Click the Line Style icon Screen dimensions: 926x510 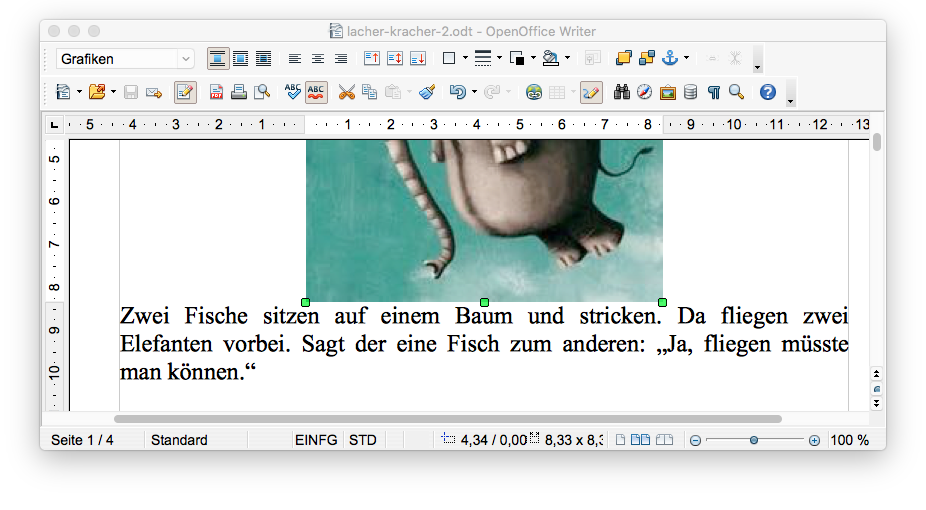pyautogui.click(x=483, y=58)
